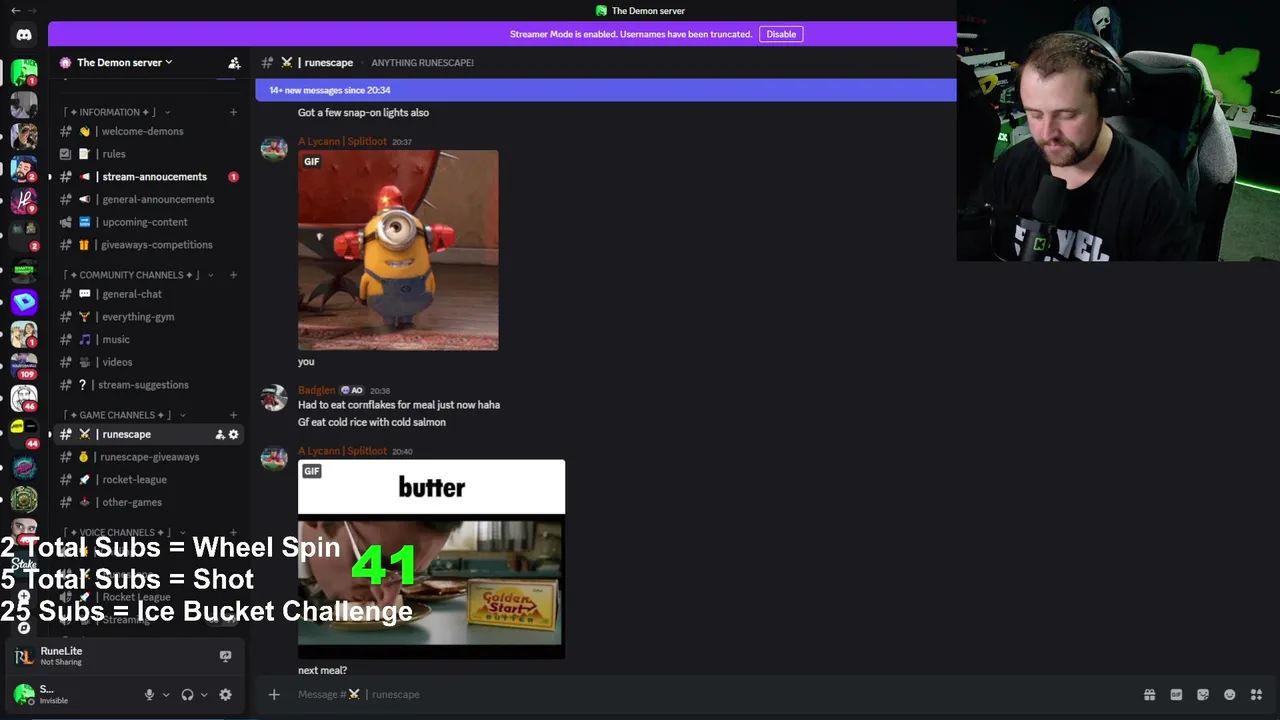Open purple D-logo server icon
The image size is (1280, 720).
(x=24, y=301)
